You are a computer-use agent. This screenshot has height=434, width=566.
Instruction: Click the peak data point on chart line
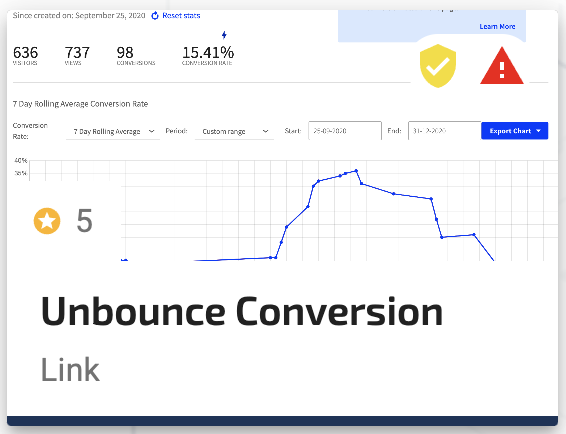coord(356,170)
